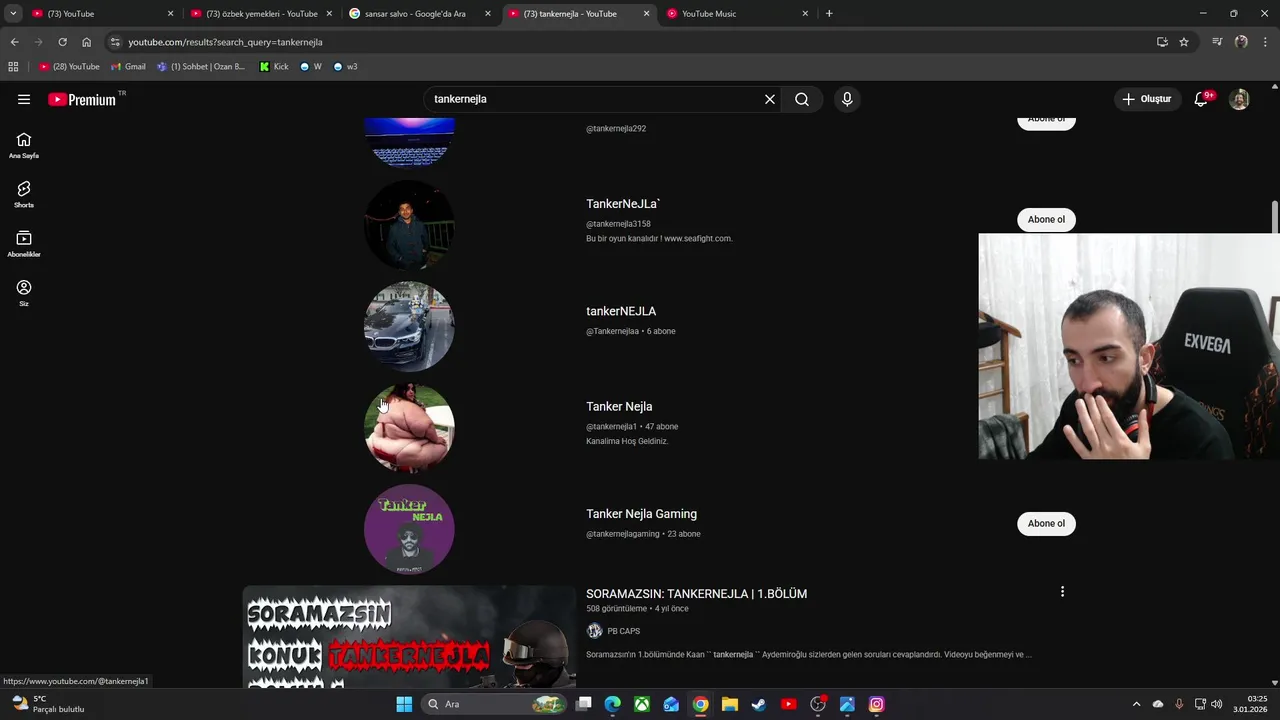Open Tanker Nejla Gaming channel title

tap(641, 514)
